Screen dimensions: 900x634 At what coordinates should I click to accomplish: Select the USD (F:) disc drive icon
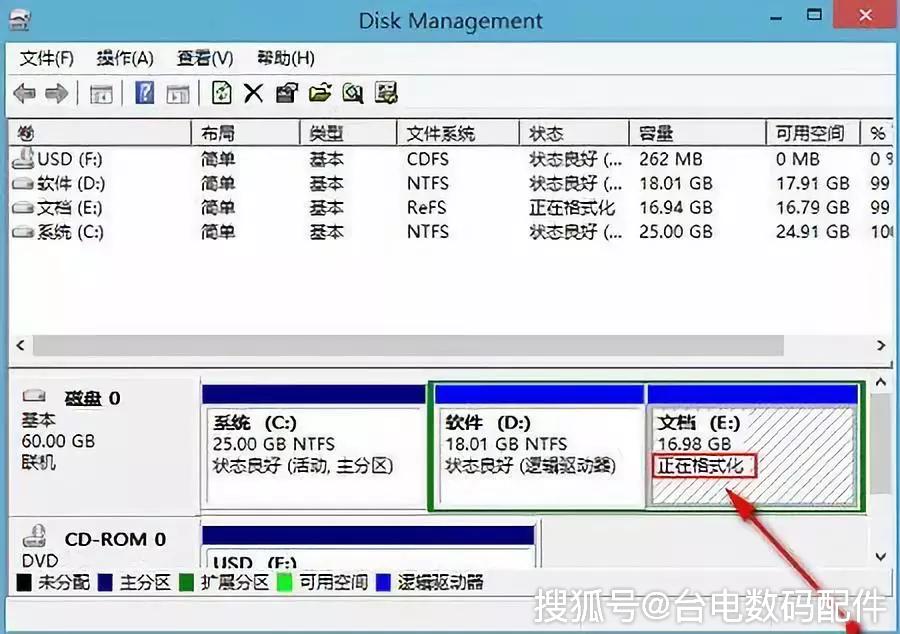click(x=23, y=158)
